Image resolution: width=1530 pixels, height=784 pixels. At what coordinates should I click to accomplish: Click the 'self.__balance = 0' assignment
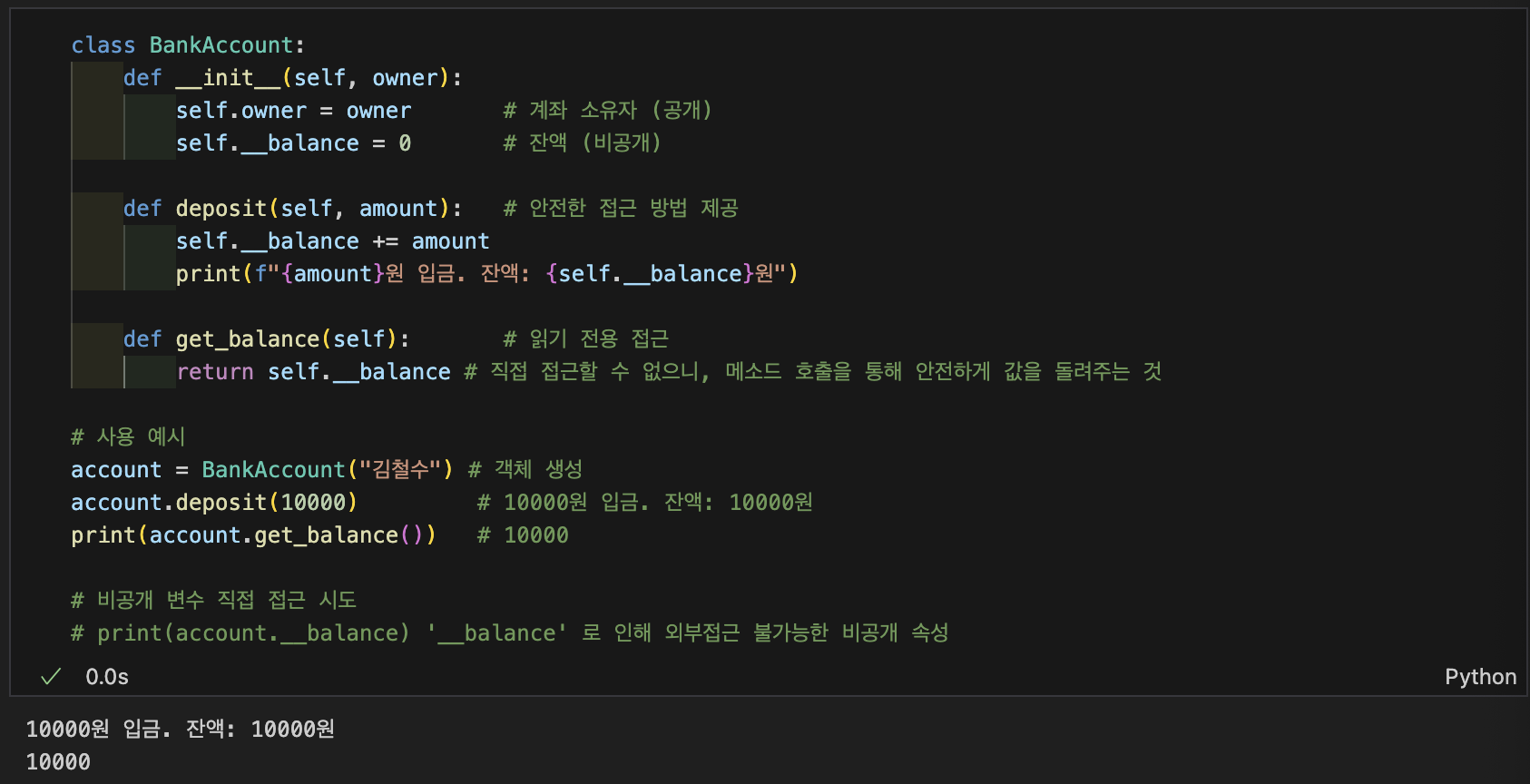click(293, 143)
